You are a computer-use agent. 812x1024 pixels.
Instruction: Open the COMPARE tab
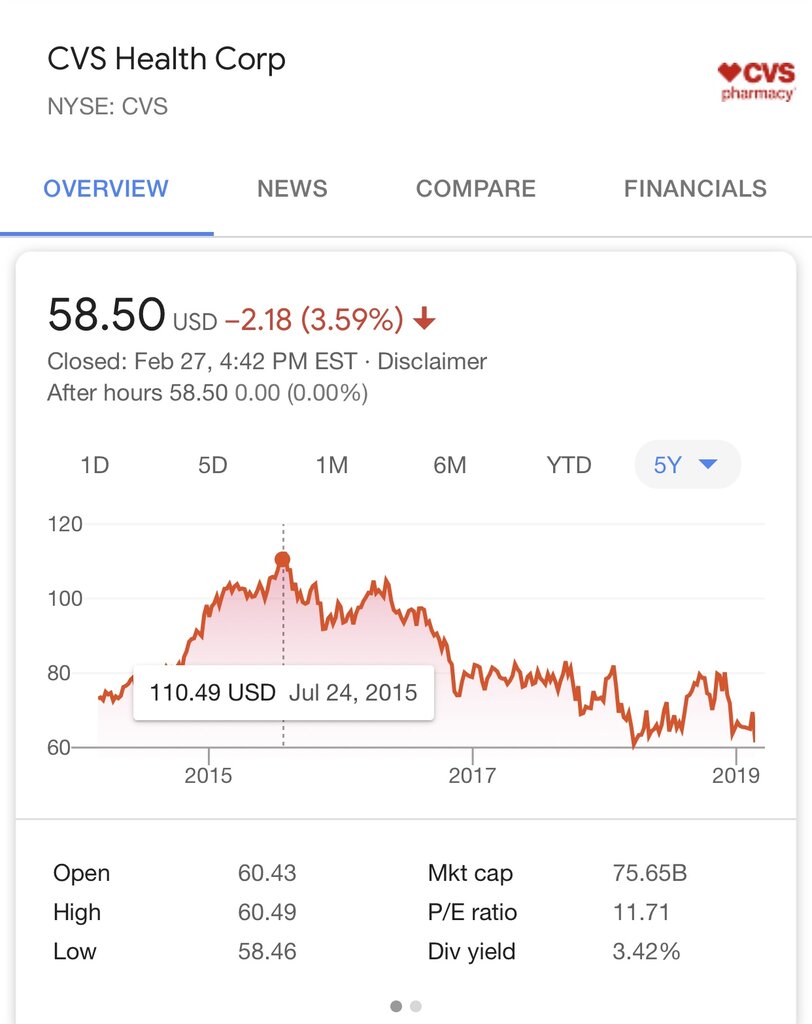[x=476, y=189]
